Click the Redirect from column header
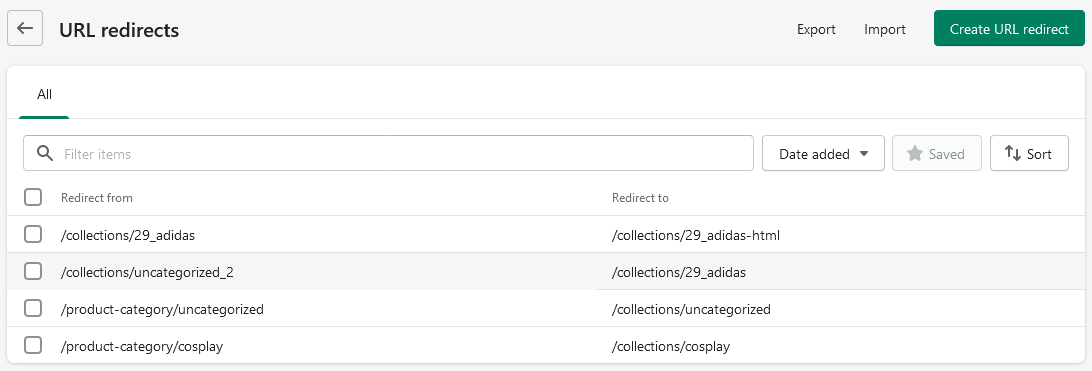 click(x=97, y=198)
